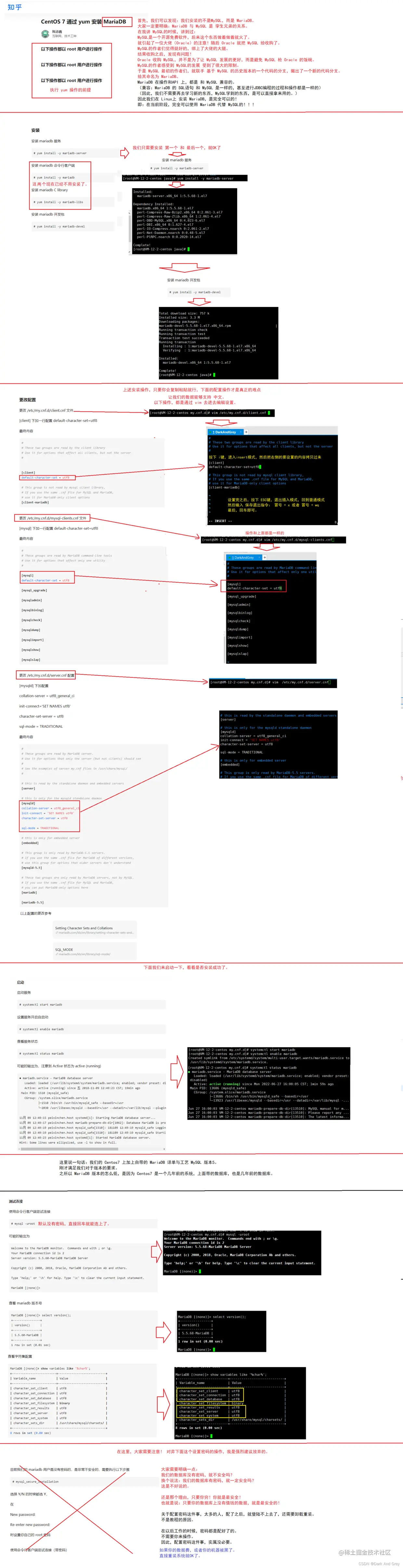This screenshot has height=1568, width=403.
Task: Click the [mysqld] 下加配置 line
Action: (33, 686)
